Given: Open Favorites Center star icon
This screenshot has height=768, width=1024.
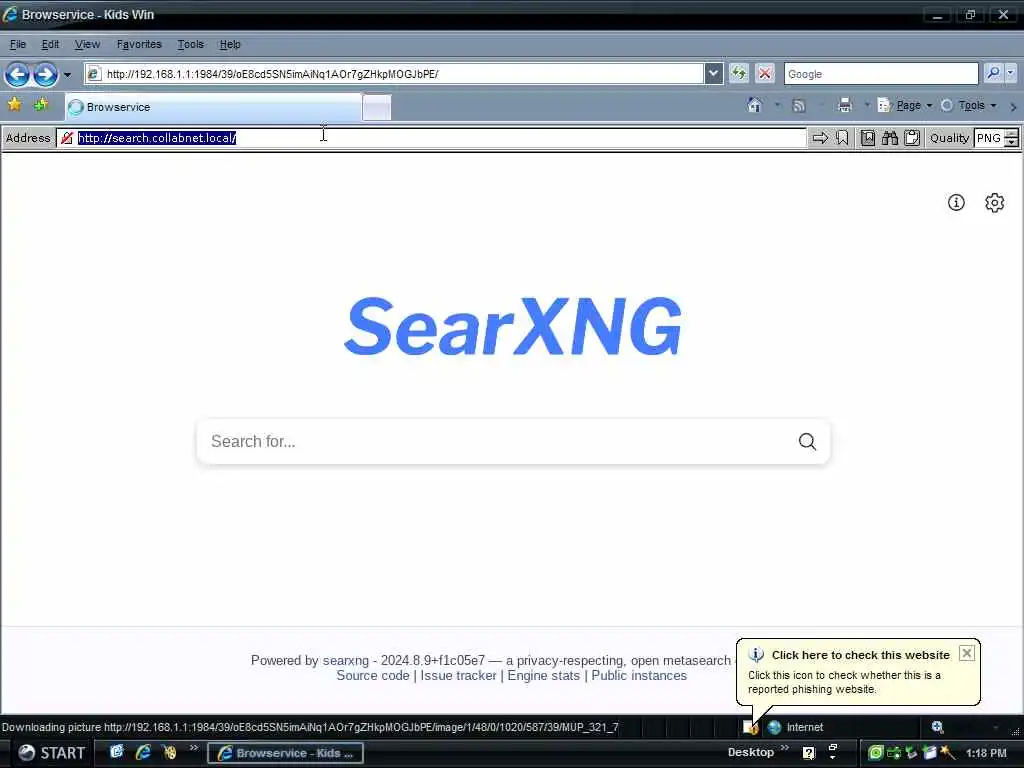Looking at the screenshot, I should tap(14, 104).
